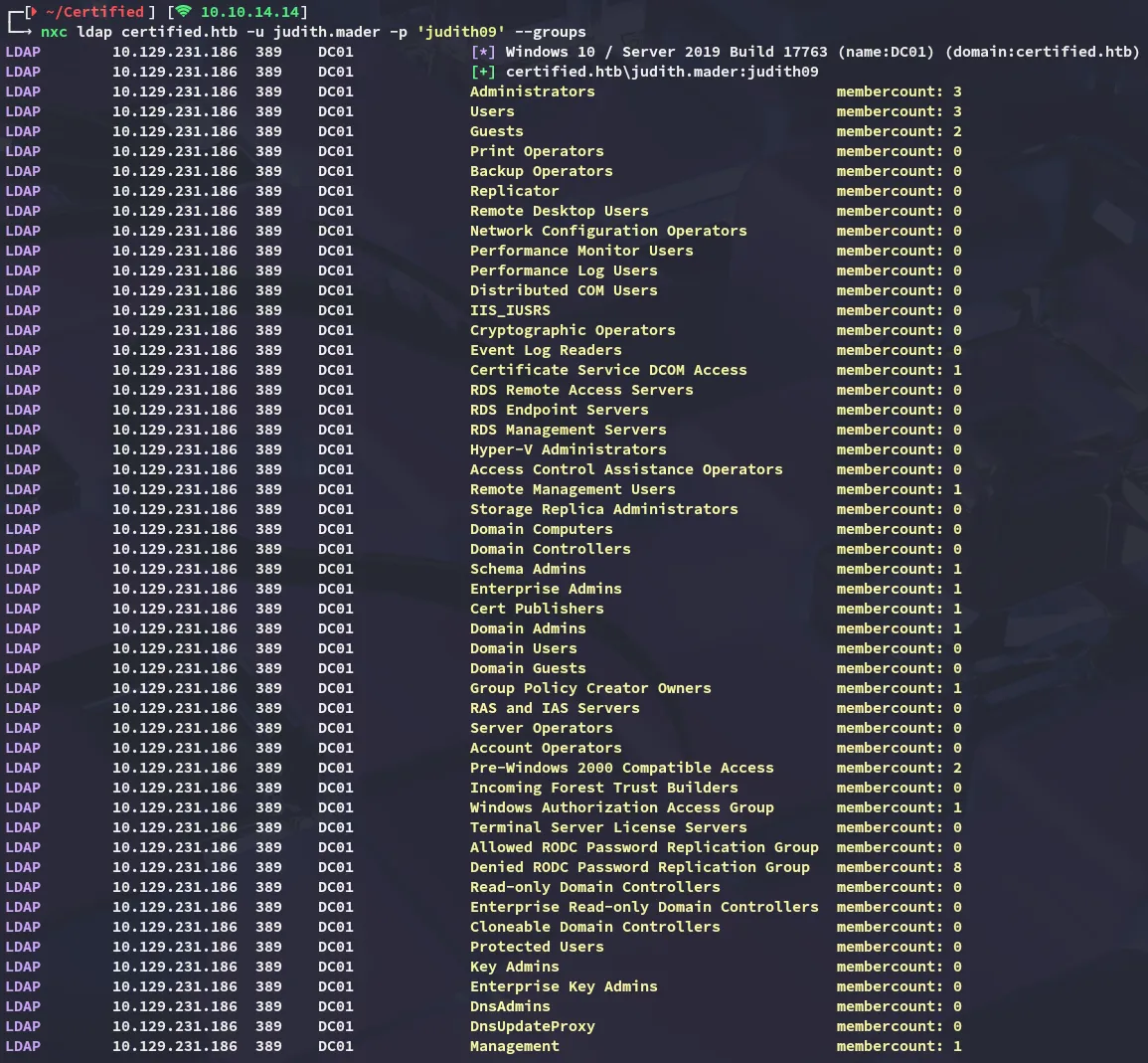The height and width of the screenshot is (1063, 1148).
Task: Click the green Wi-Fi icon in the prompt
Action: point(183,12)
